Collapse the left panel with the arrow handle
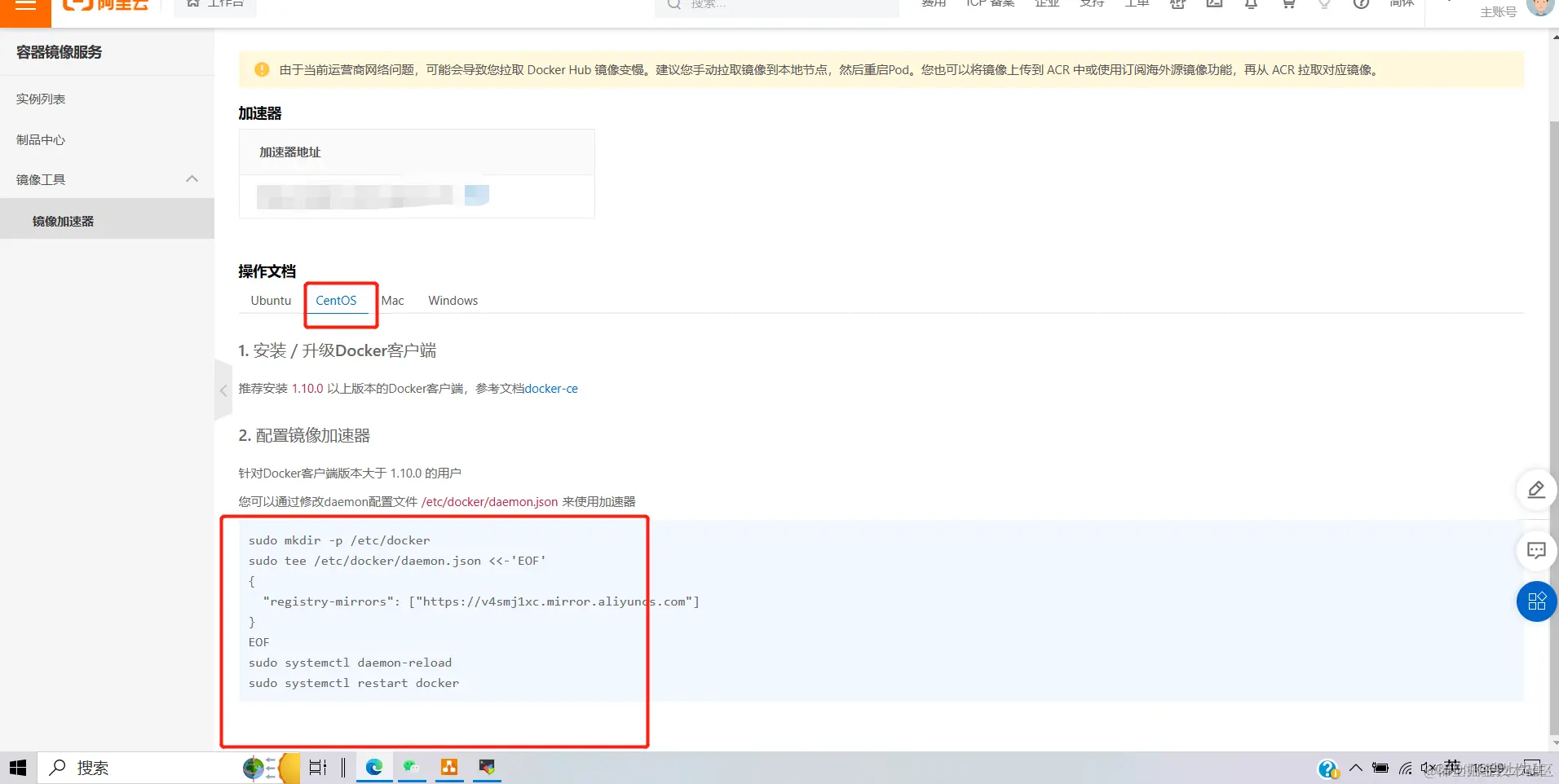Image resolution: width=1559 pixels, height=784 pixels. pyautogui.click(x=223, y=390)
